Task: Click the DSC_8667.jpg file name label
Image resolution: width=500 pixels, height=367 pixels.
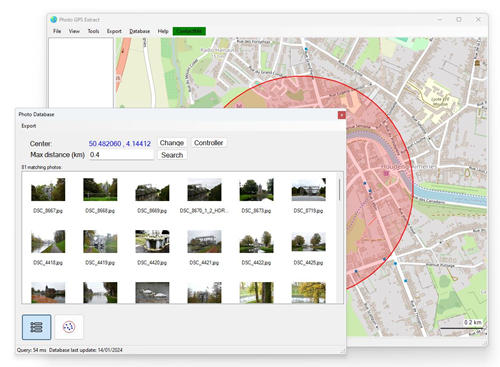Action: (x=48, y=211)
